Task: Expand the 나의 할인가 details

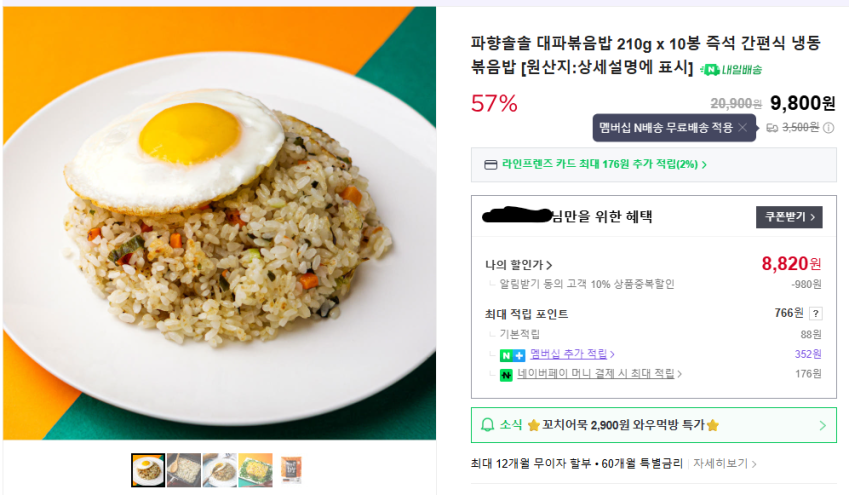Action: (519, 265)
